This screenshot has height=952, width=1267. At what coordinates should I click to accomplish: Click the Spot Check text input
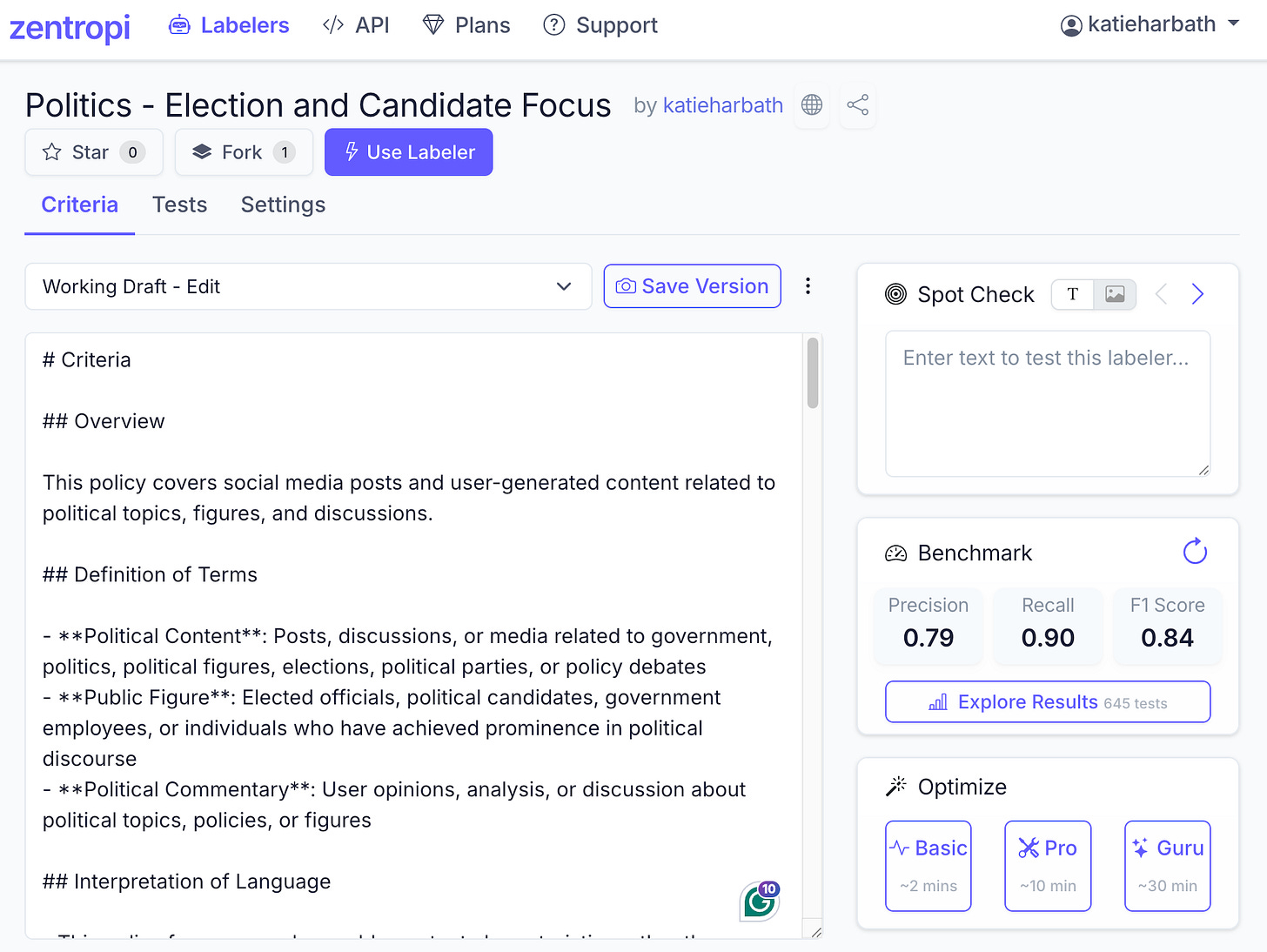[x=1047, y=403]
